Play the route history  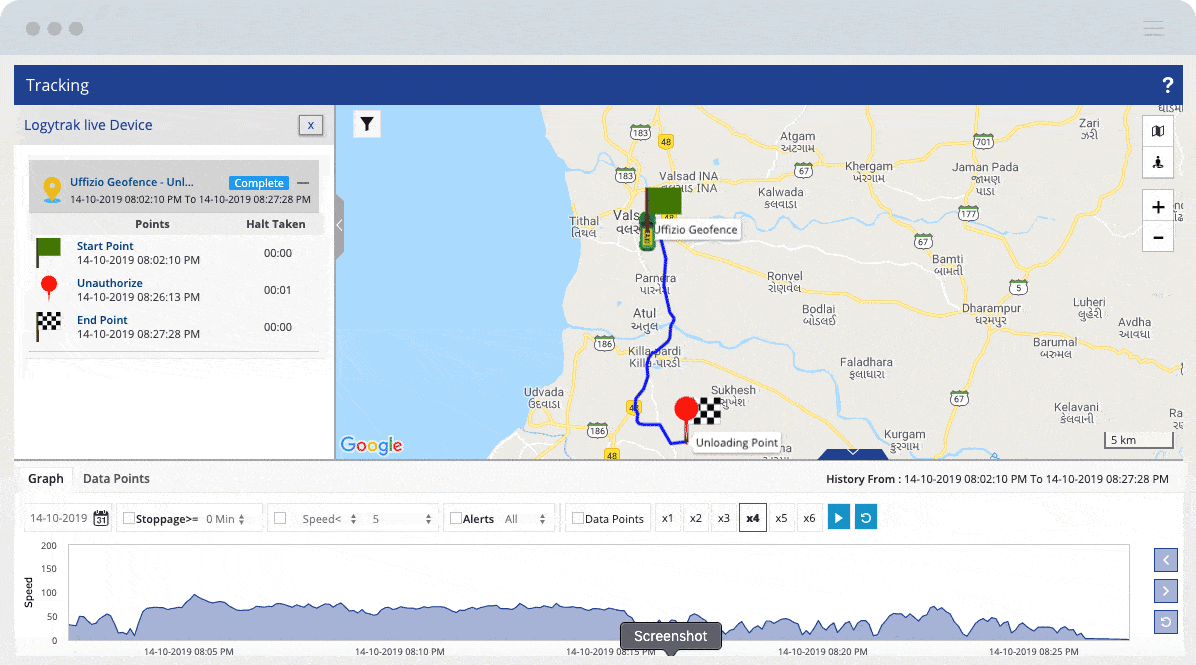[839, 518]
